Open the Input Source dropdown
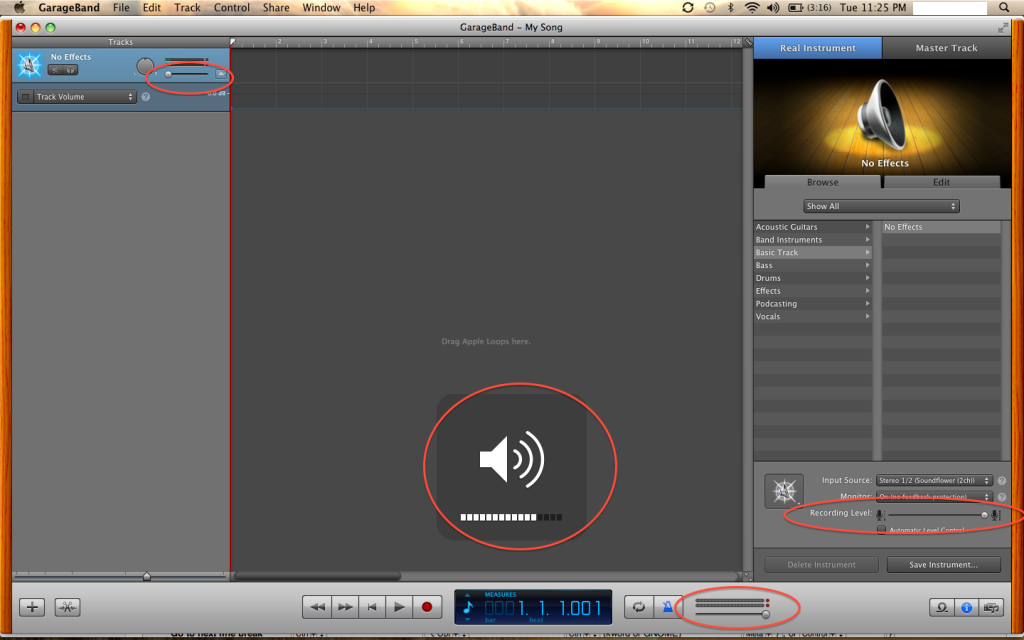 pyautogui.click(x=934, y=480)
